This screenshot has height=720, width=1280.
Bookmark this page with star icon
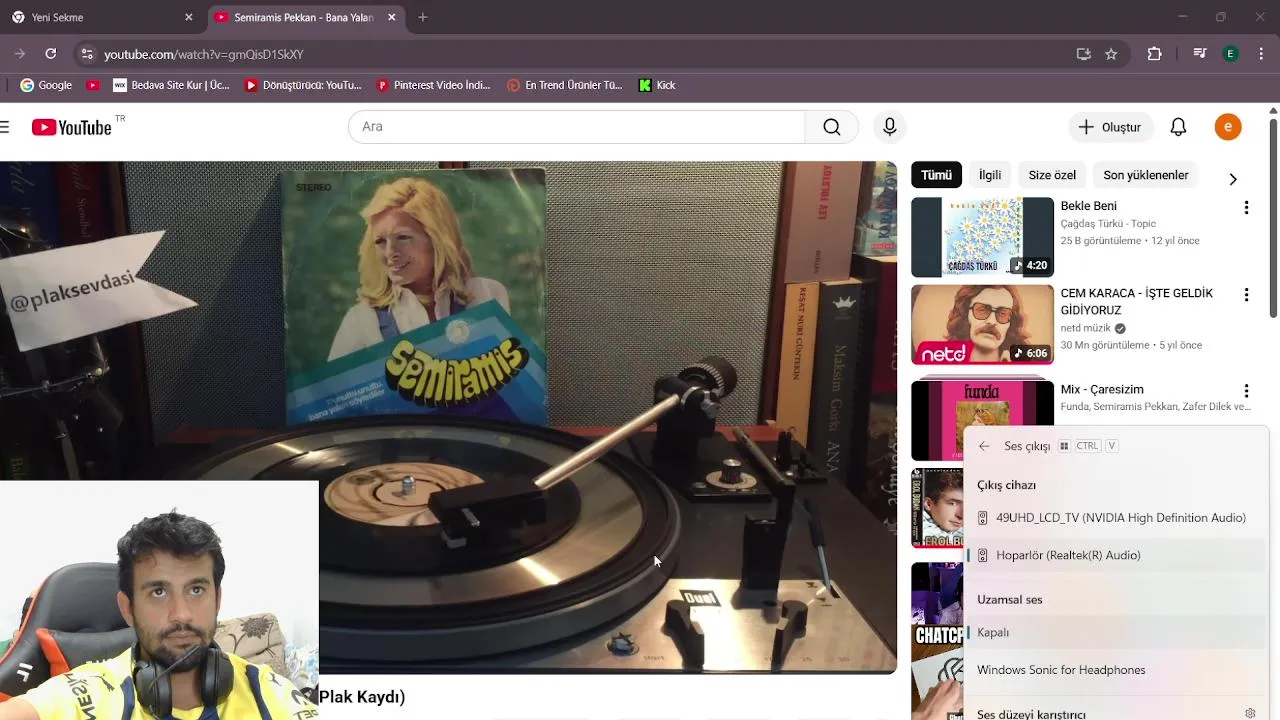coord(1111,54)
